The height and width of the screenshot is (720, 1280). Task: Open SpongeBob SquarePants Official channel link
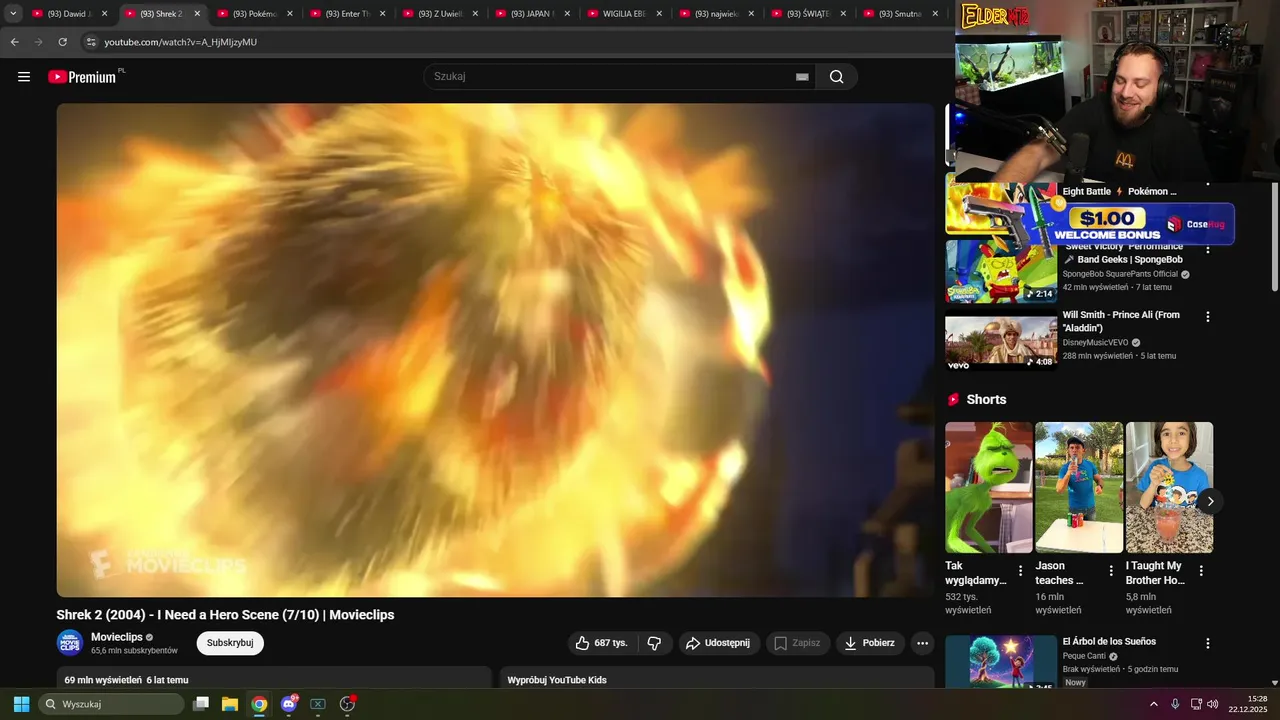click(x=1120, y=274)
